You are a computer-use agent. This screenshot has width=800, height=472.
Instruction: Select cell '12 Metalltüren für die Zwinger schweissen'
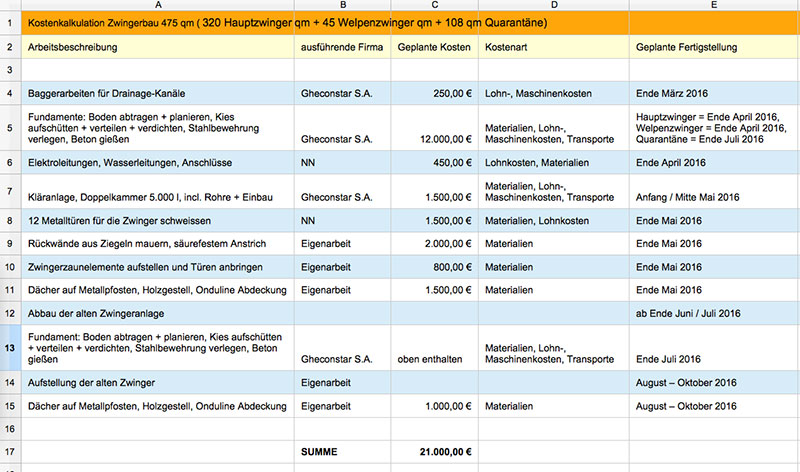click(x=158, y=220)
